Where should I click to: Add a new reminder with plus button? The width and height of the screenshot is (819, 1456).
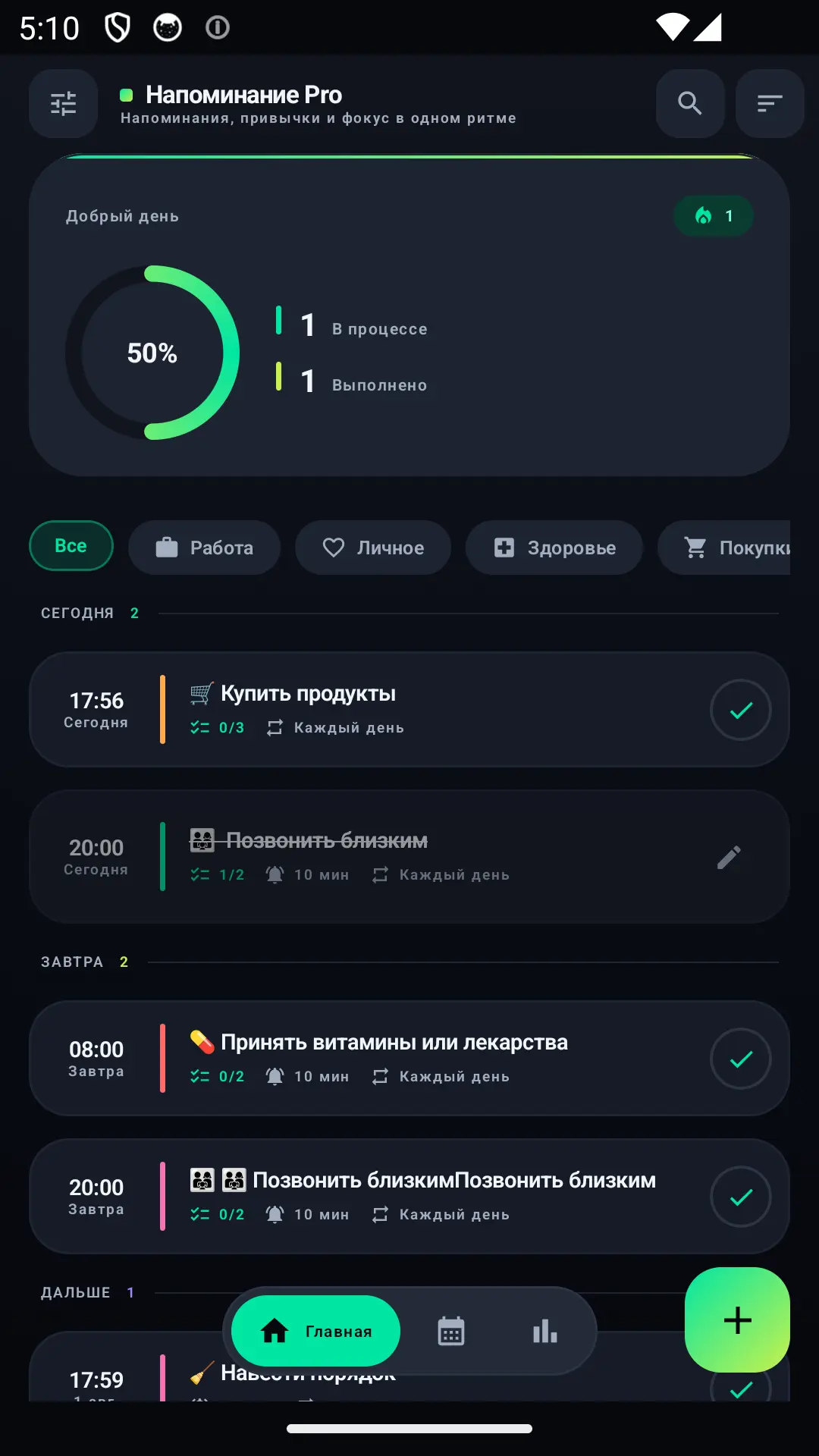737,1319
